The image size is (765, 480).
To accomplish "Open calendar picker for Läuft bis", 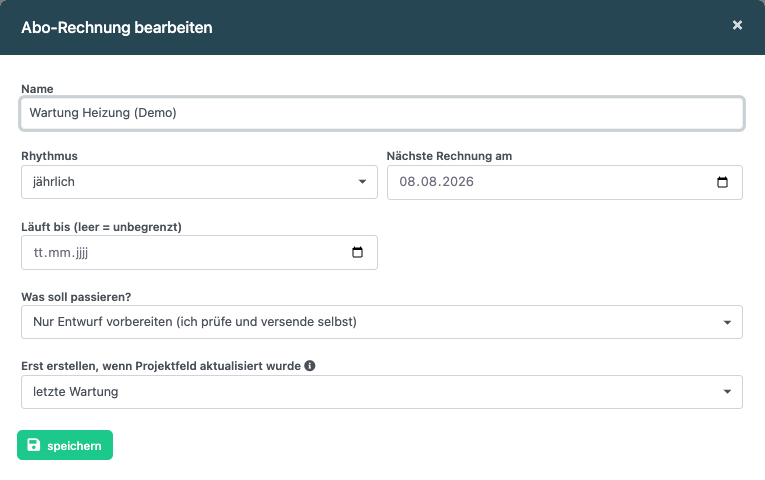I will [357, 252].
